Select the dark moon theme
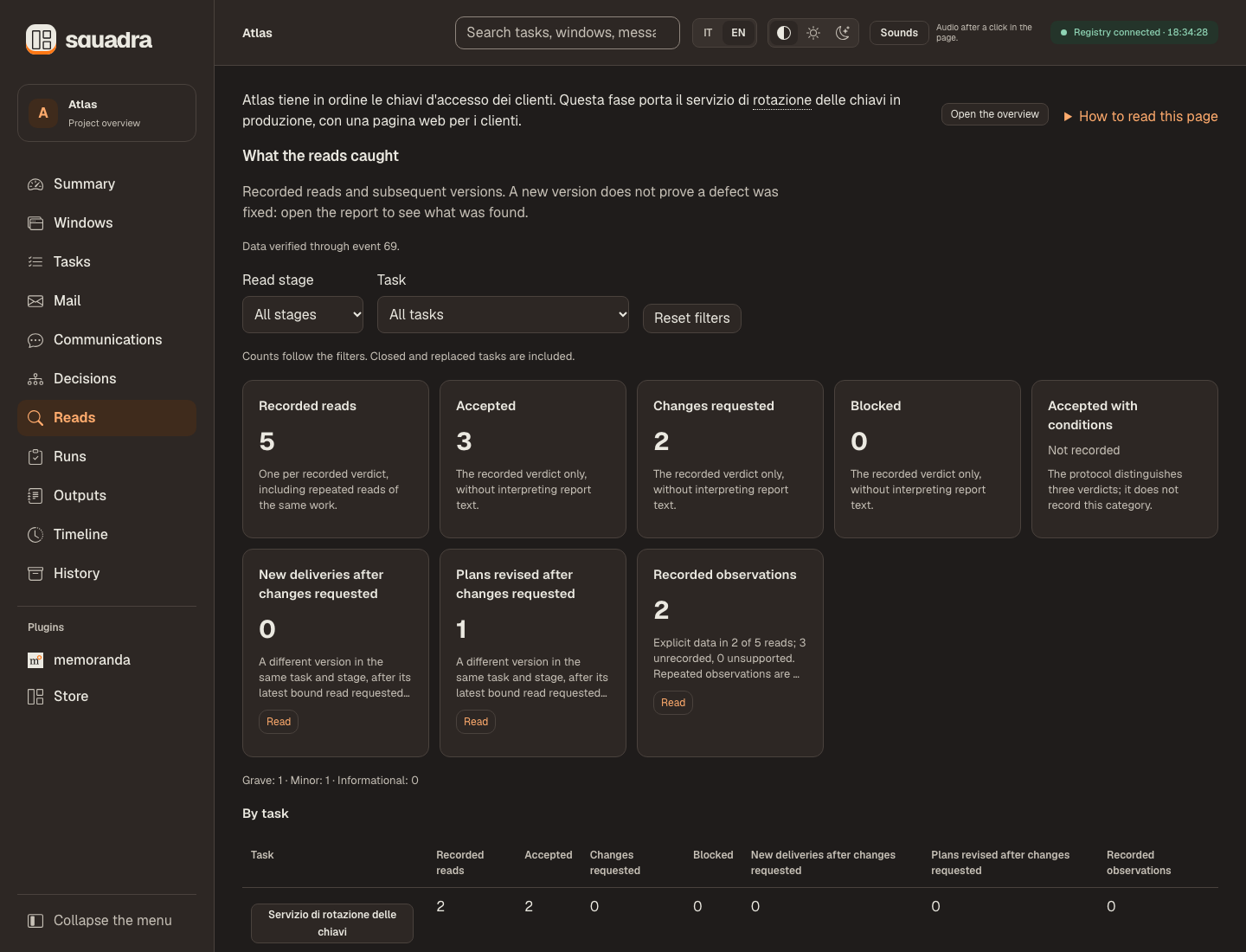The height and width of the screenshot is (952, 1246). pyautogui.click(x=843, y=33)
